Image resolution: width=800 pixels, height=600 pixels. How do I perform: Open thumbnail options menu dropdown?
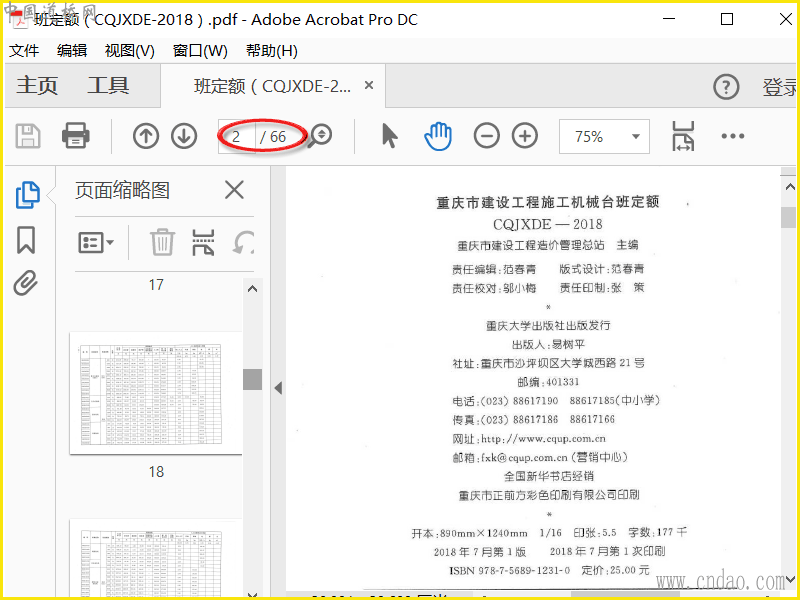[x=95, y=242]
